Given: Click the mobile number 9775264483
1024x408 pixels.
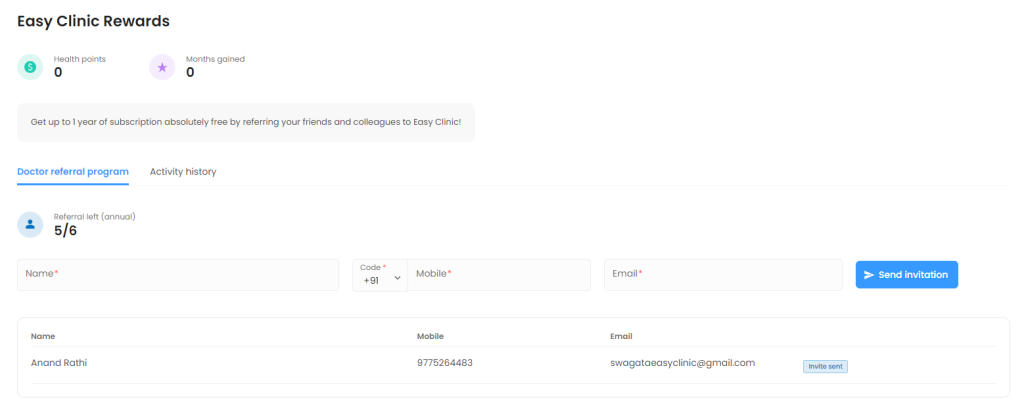Looking at the screenshot, I should [x=445, y=363].
